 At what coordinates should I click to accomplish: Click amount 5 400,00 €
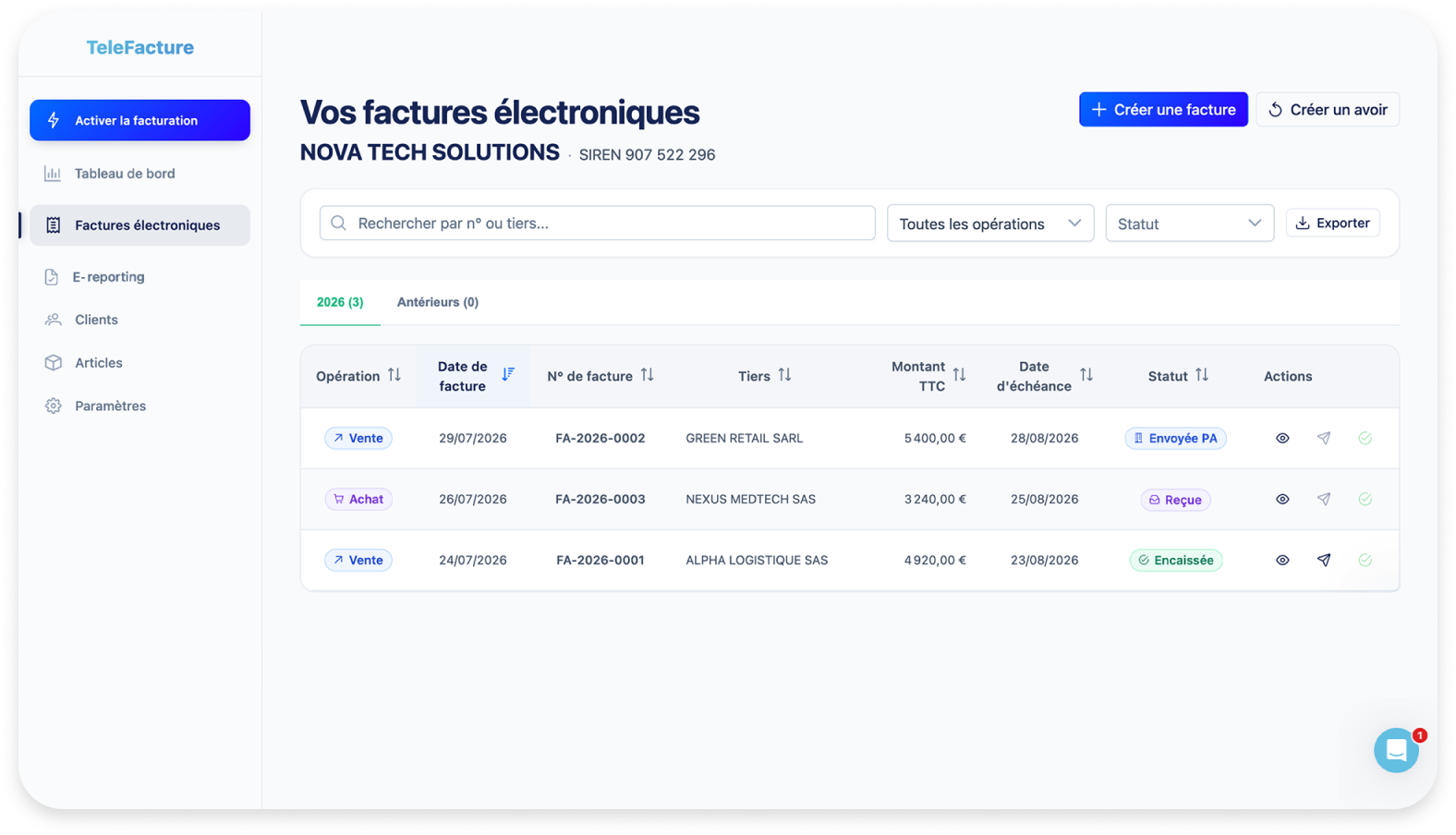[x=935, y=438]
